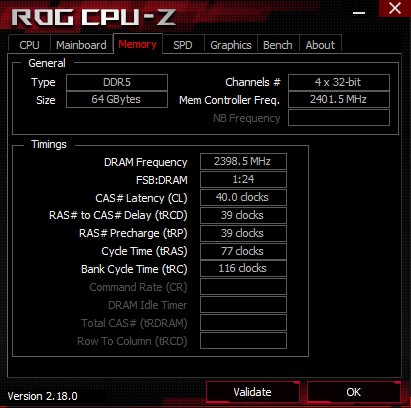411x408 pixels.
Task: Select the 64 GBytes size field
Action: point(117,99)
